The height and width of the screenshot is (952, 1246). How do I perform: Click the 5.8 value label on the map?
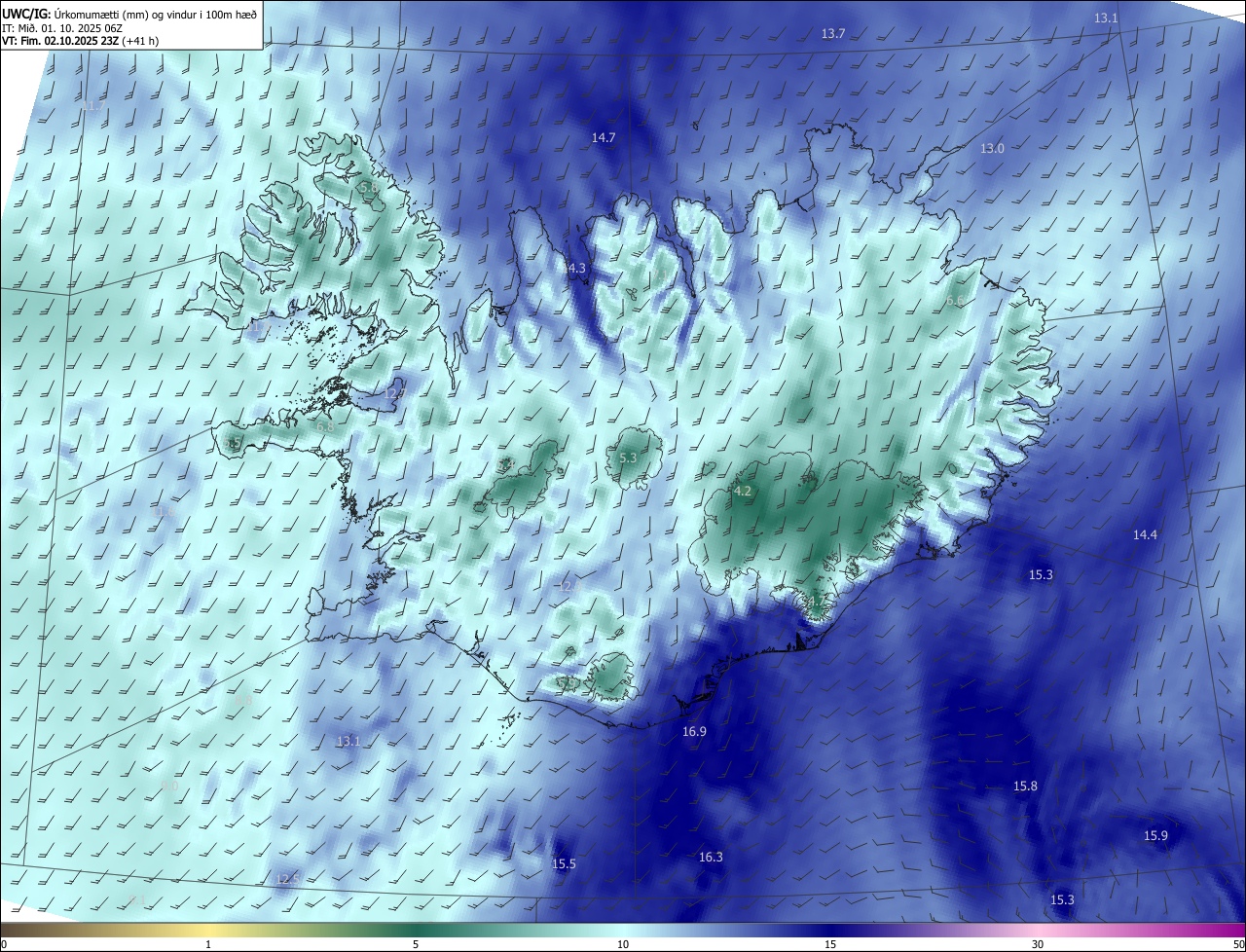(x=368, y=187)
